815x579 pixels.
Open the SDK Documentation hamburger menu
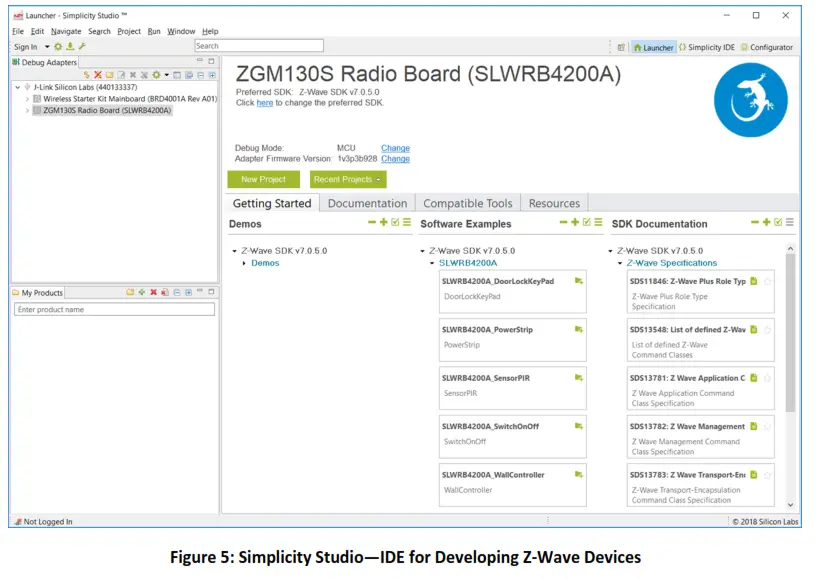[x=789, y=223]
